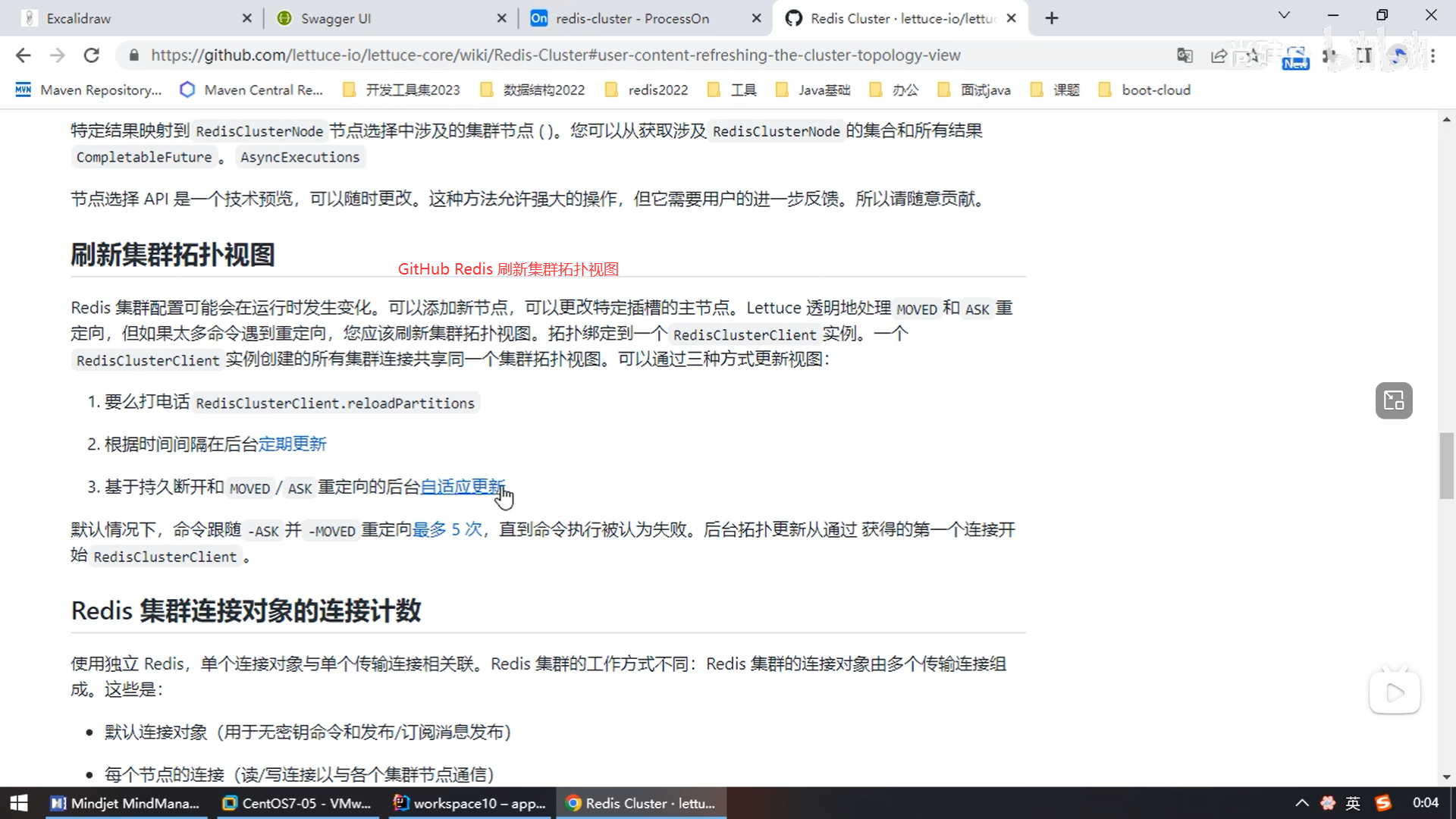
Task: Open the 自适应更新 link
Action: 462,487
